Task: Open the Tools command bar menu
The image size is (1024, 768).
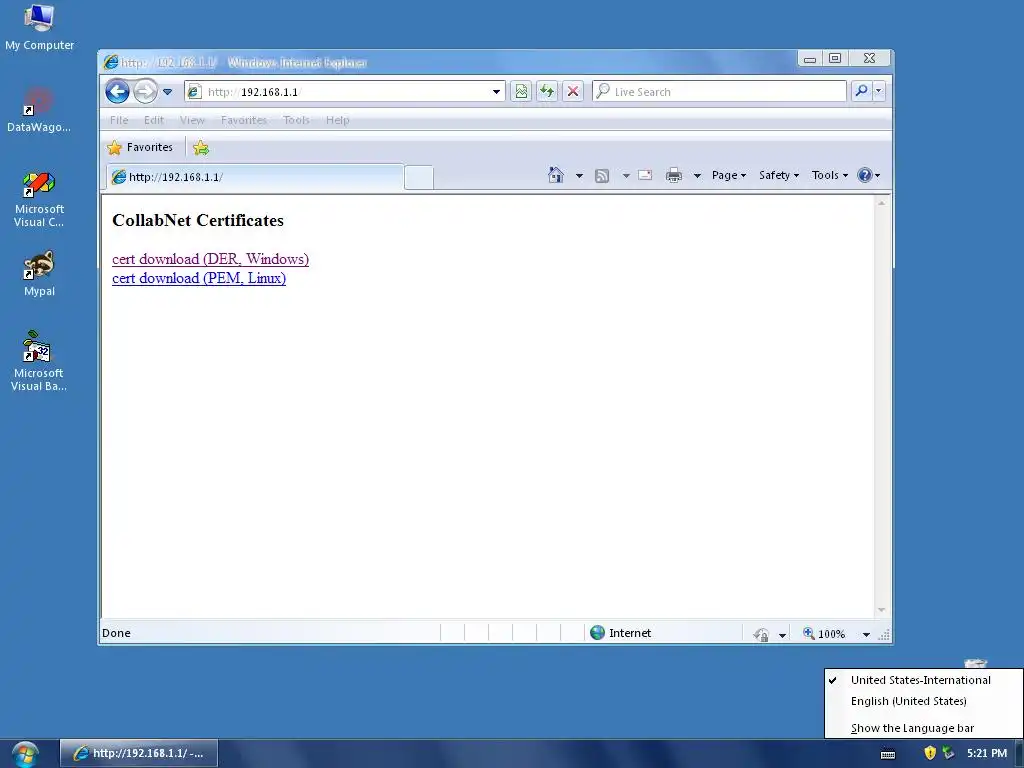Action: click(x=829, y=175)
